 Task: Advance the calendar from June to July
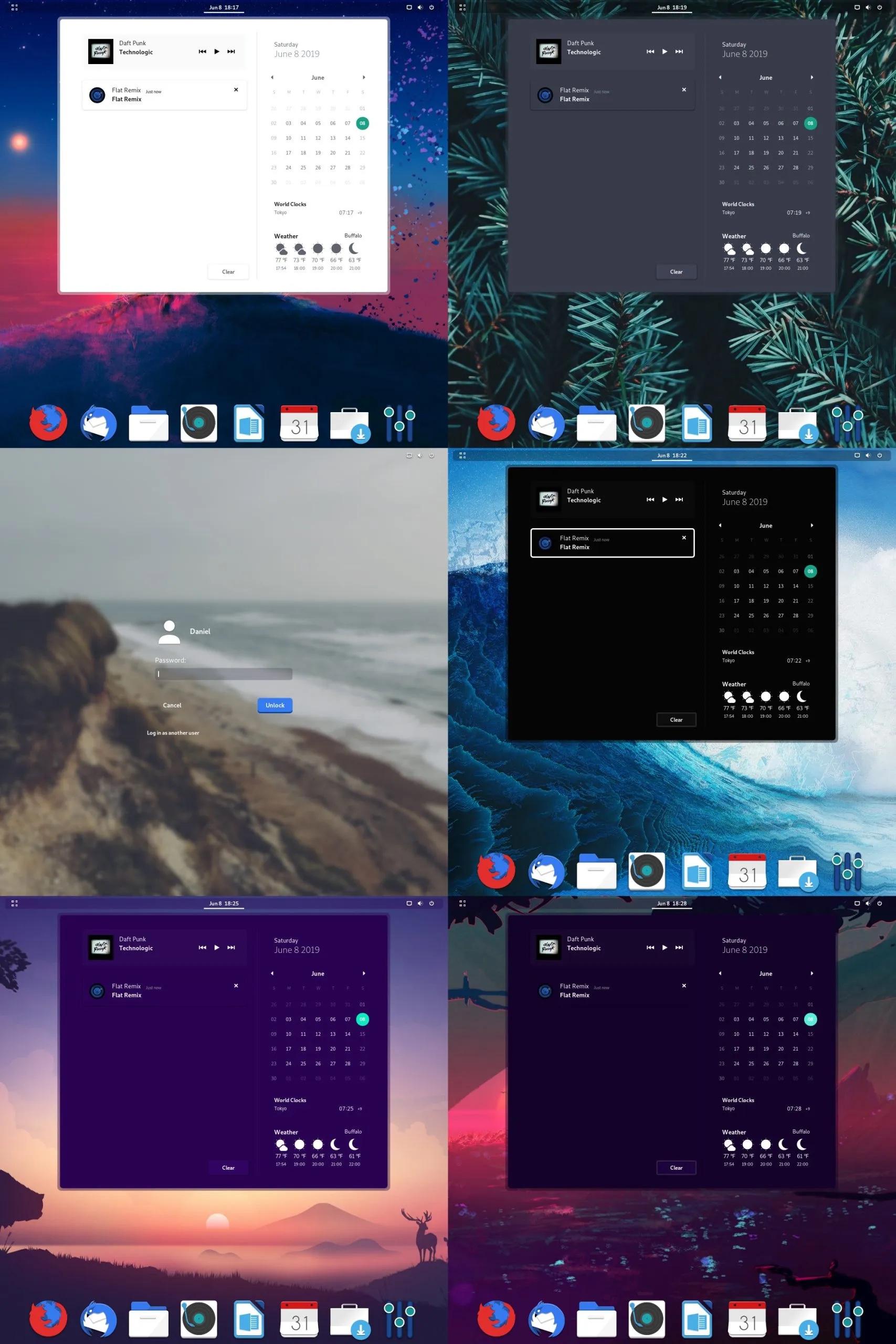[364, 77]
